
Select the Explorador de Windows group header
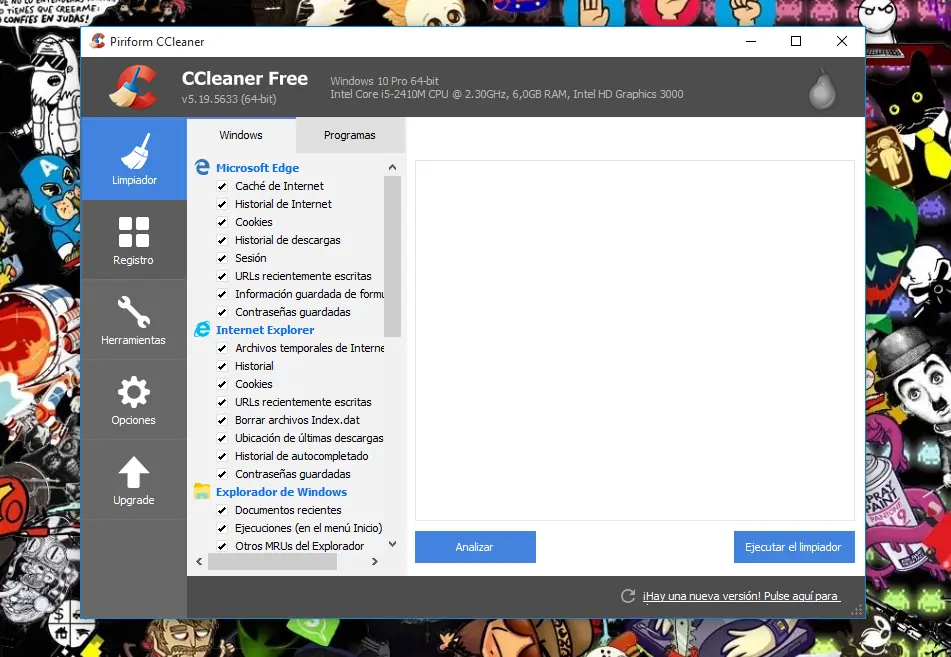point(281,492)
